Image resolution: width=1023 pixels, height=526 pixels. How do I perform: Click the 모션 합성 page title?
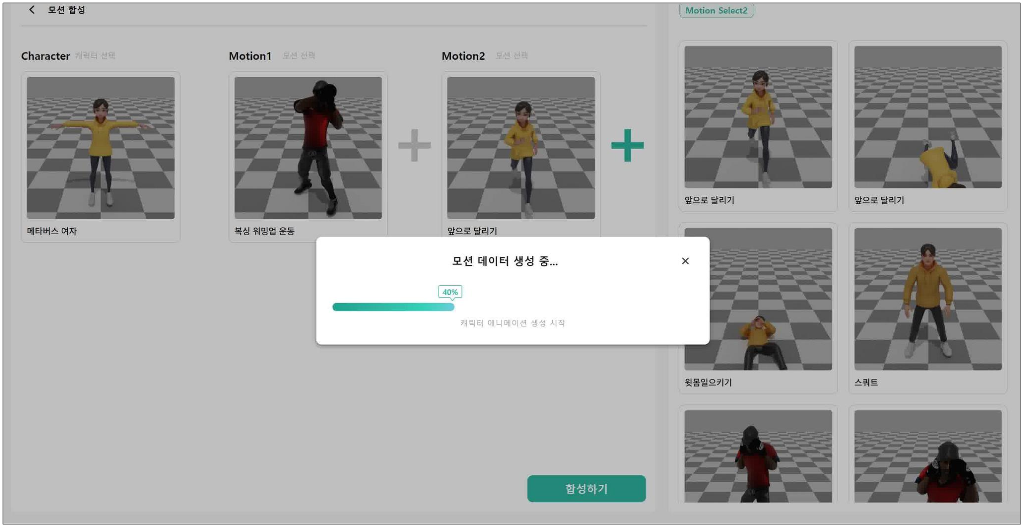click(66, 10)
